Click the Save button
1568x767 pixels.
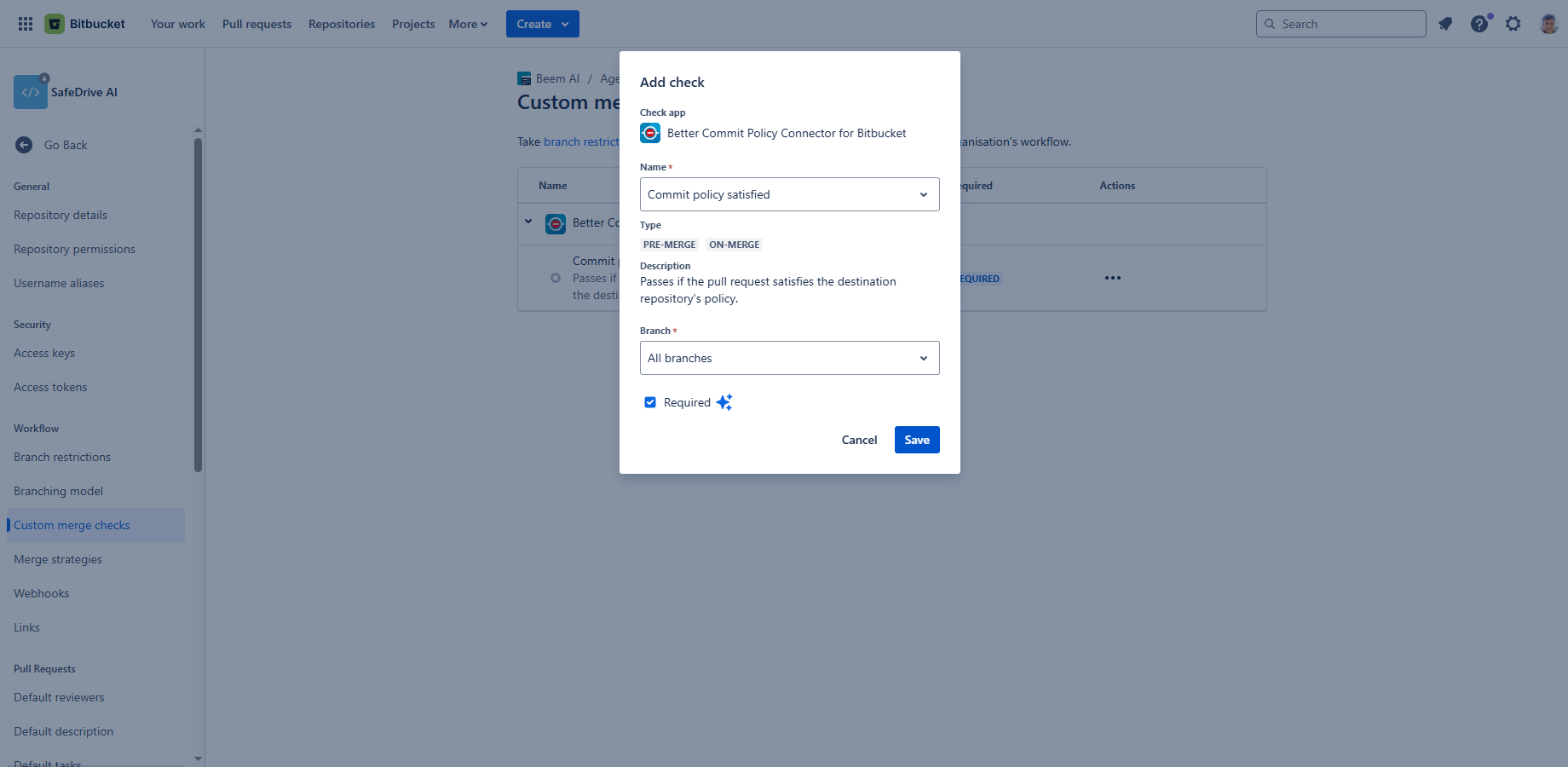(x=917, y=440)
